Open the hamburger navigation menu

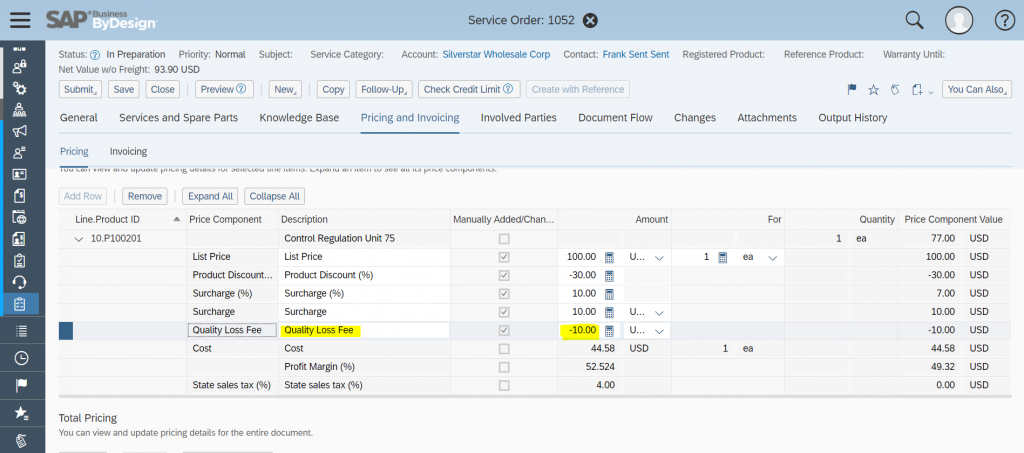(20, 20)
